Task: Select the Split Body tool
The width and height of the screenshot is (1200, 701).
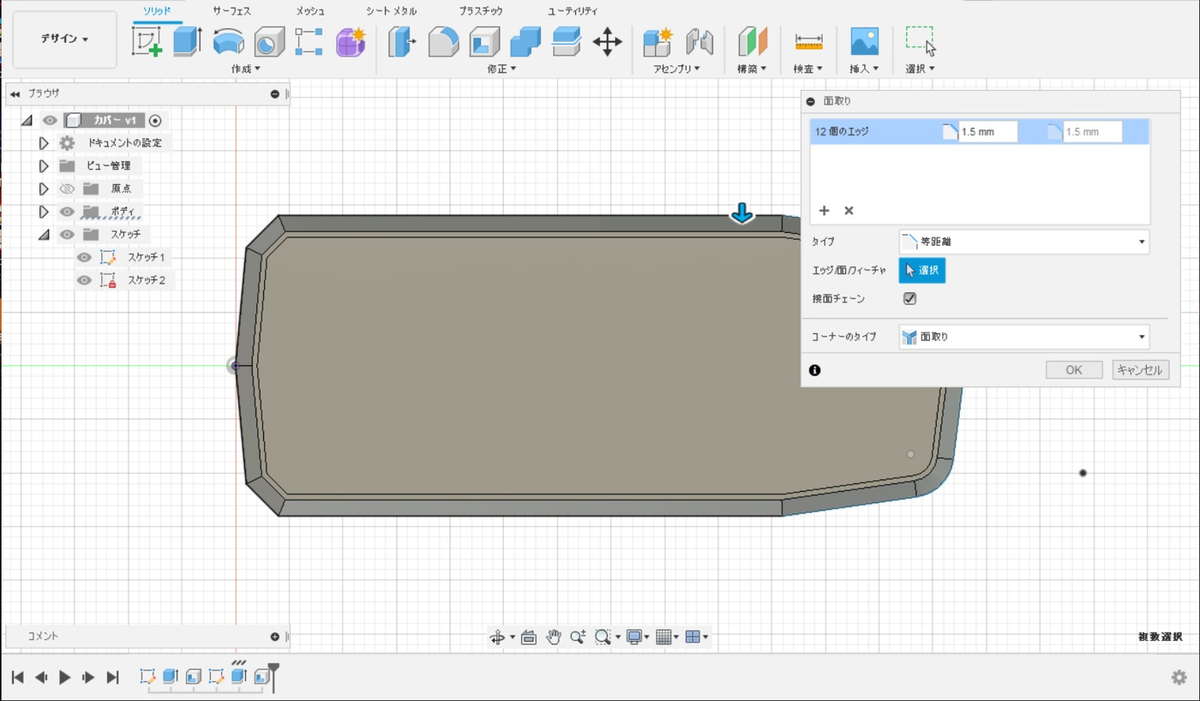Action: (567, 41)
